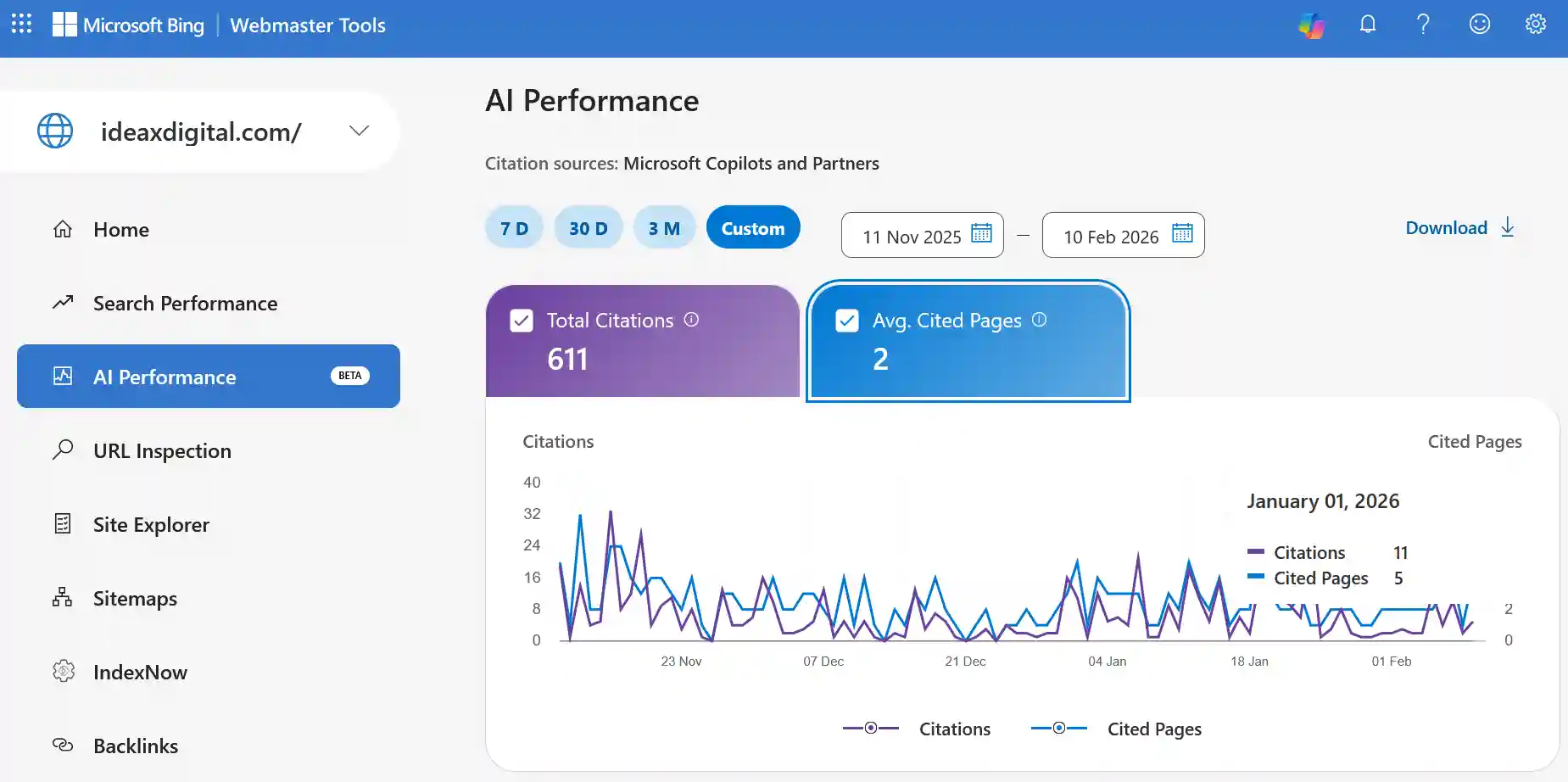Click the URL Inspection magnifier icon
This screenshot has height=782, width=1568.
click(63, 450)
